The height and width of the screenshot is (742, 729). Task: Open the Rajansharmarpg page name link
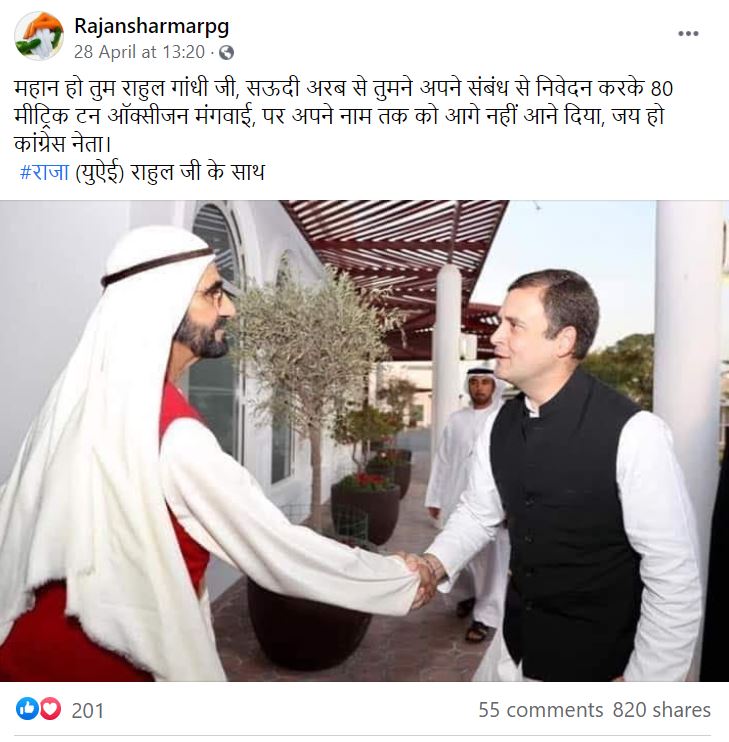[x=151, y=26]
